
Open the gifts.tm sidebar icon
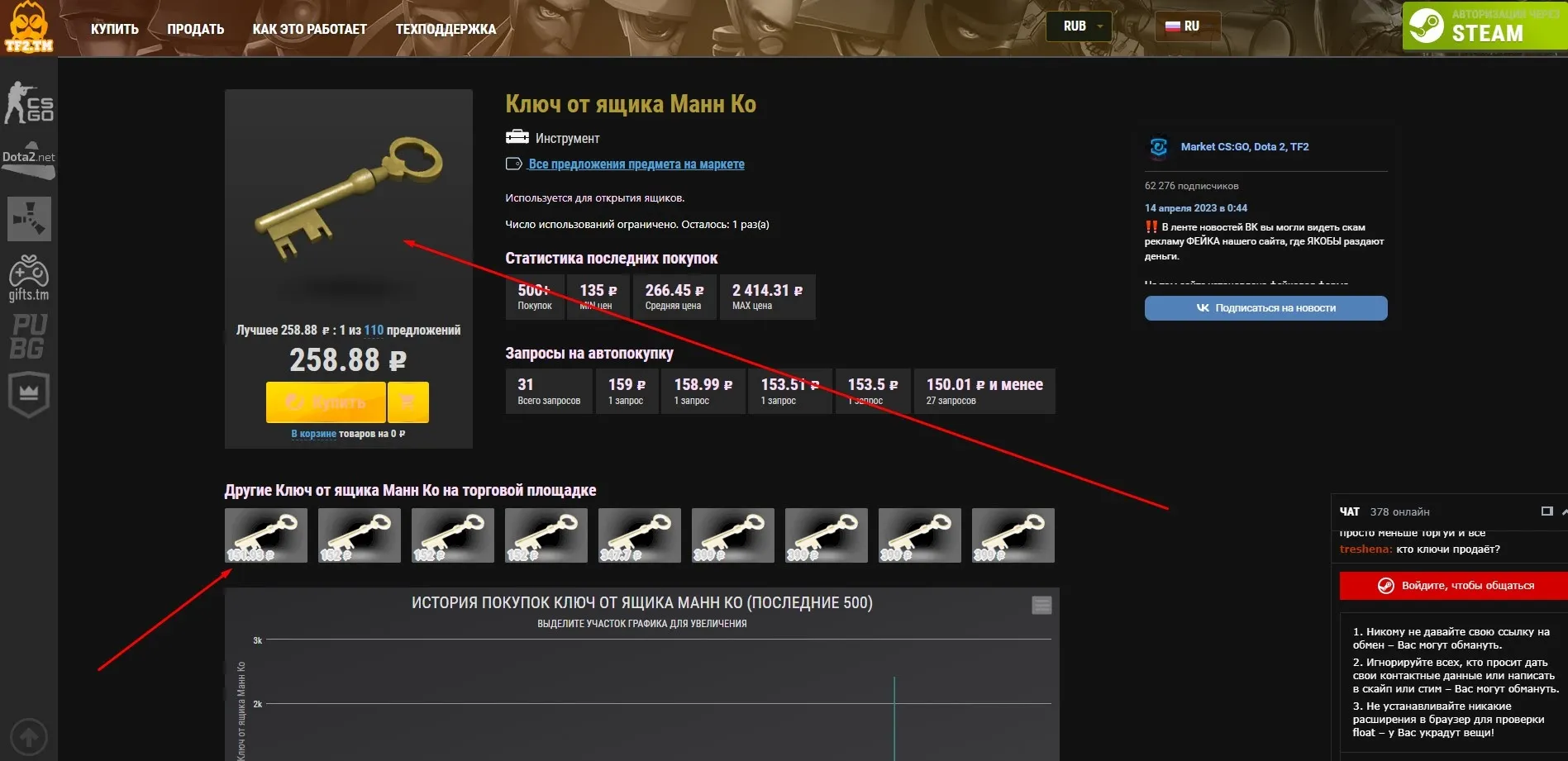coord(29,278)
